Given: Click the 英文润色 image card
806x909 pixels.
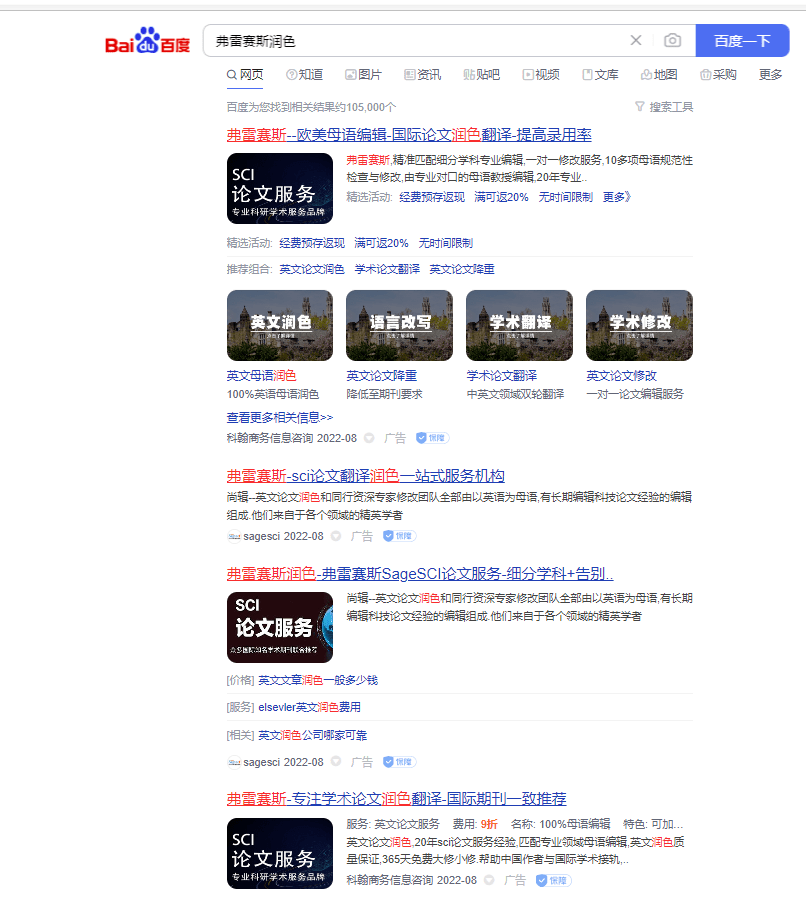Looking at the screenshot, I should tap(279, 325).
